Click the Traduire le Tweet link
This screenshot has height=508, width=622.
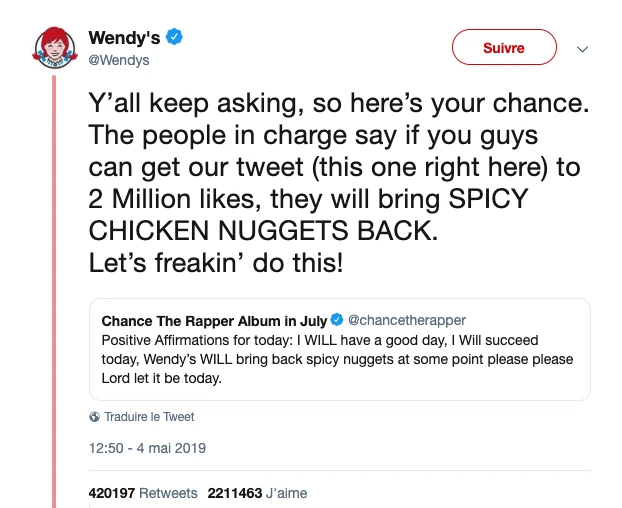coord(149,417)
